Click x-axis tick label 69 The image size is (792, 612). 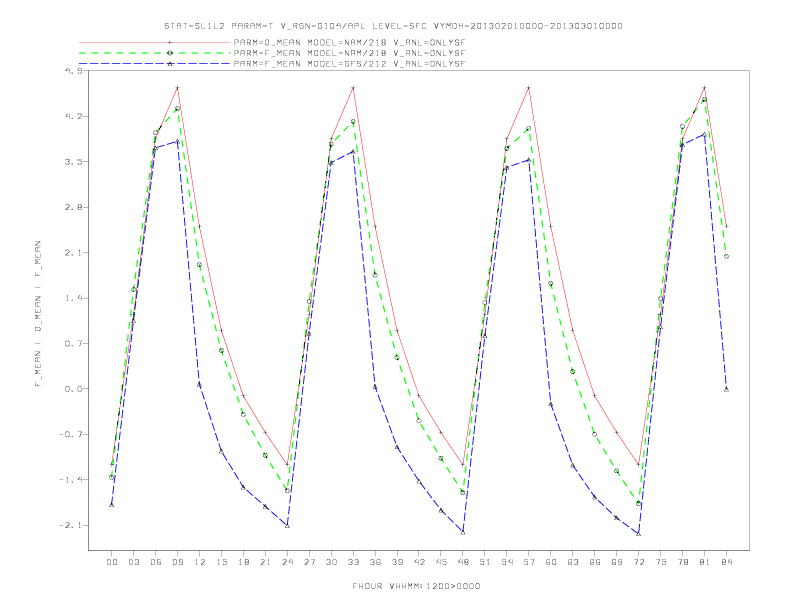tap(617, 562)
